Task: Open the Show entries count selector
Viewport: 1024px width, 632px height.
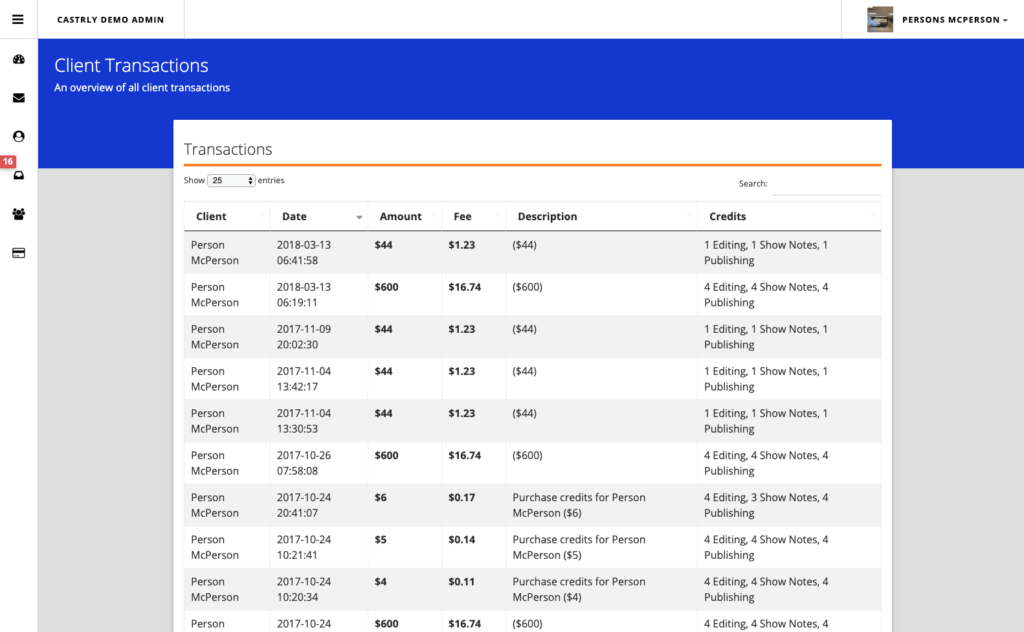Action: click(x=231, y=180)
